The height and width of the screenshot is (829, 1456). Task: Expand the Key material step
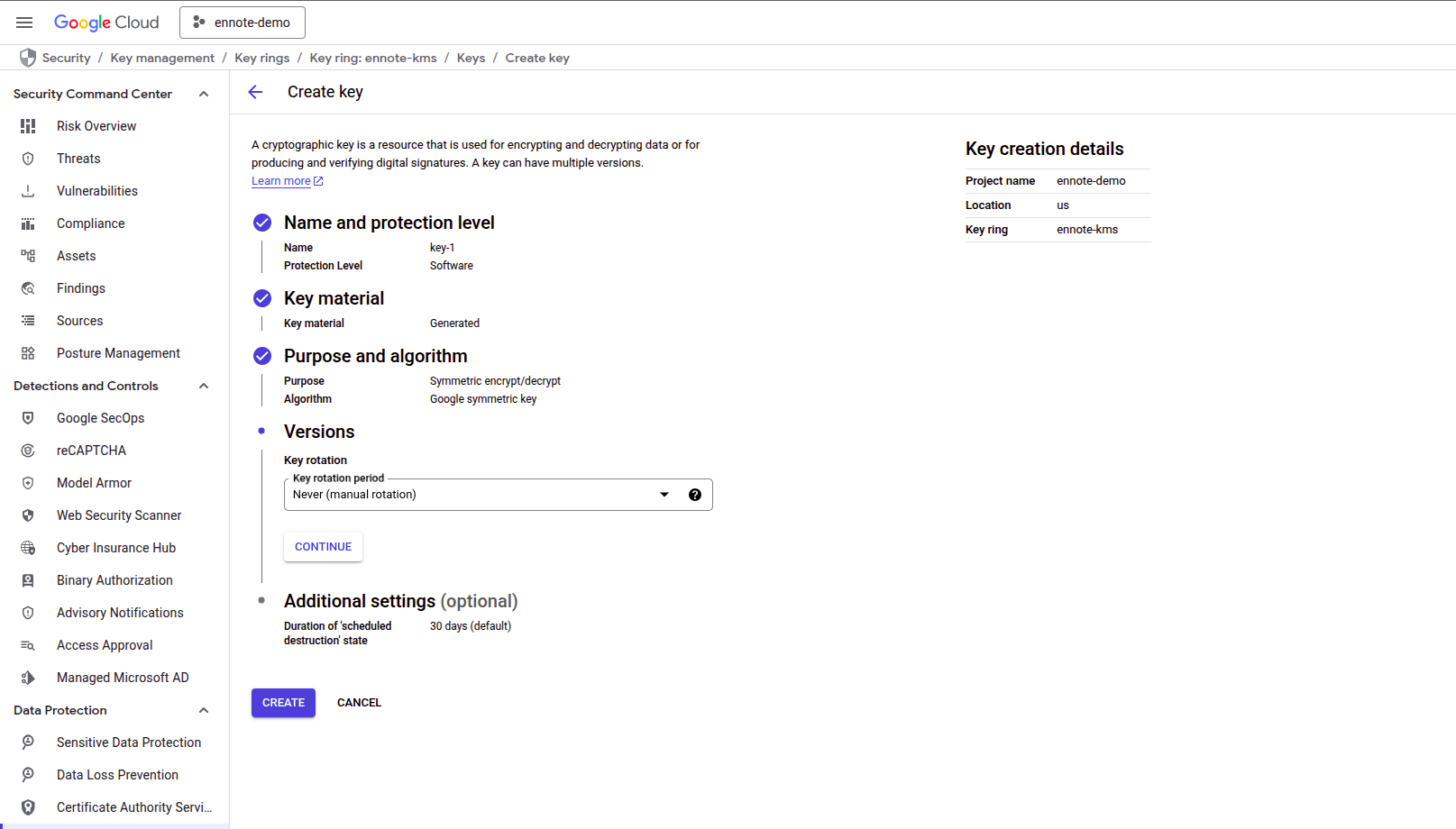coord(334,298)
